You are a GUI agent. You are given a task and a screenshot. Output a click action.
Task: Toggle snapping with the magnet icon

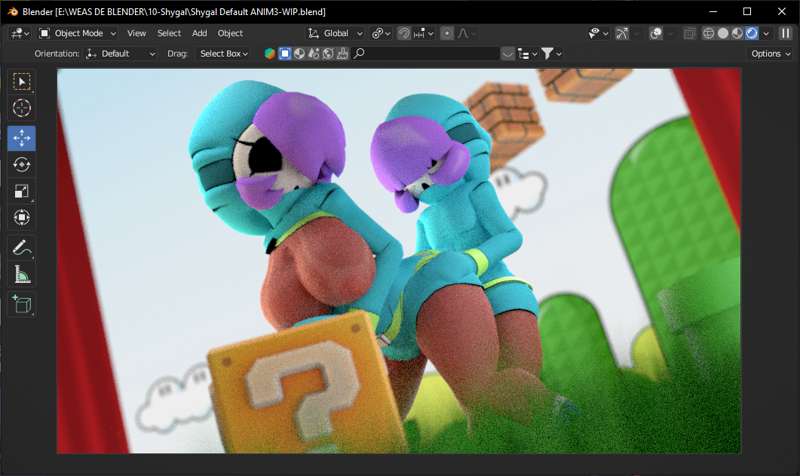coord(404,33)
